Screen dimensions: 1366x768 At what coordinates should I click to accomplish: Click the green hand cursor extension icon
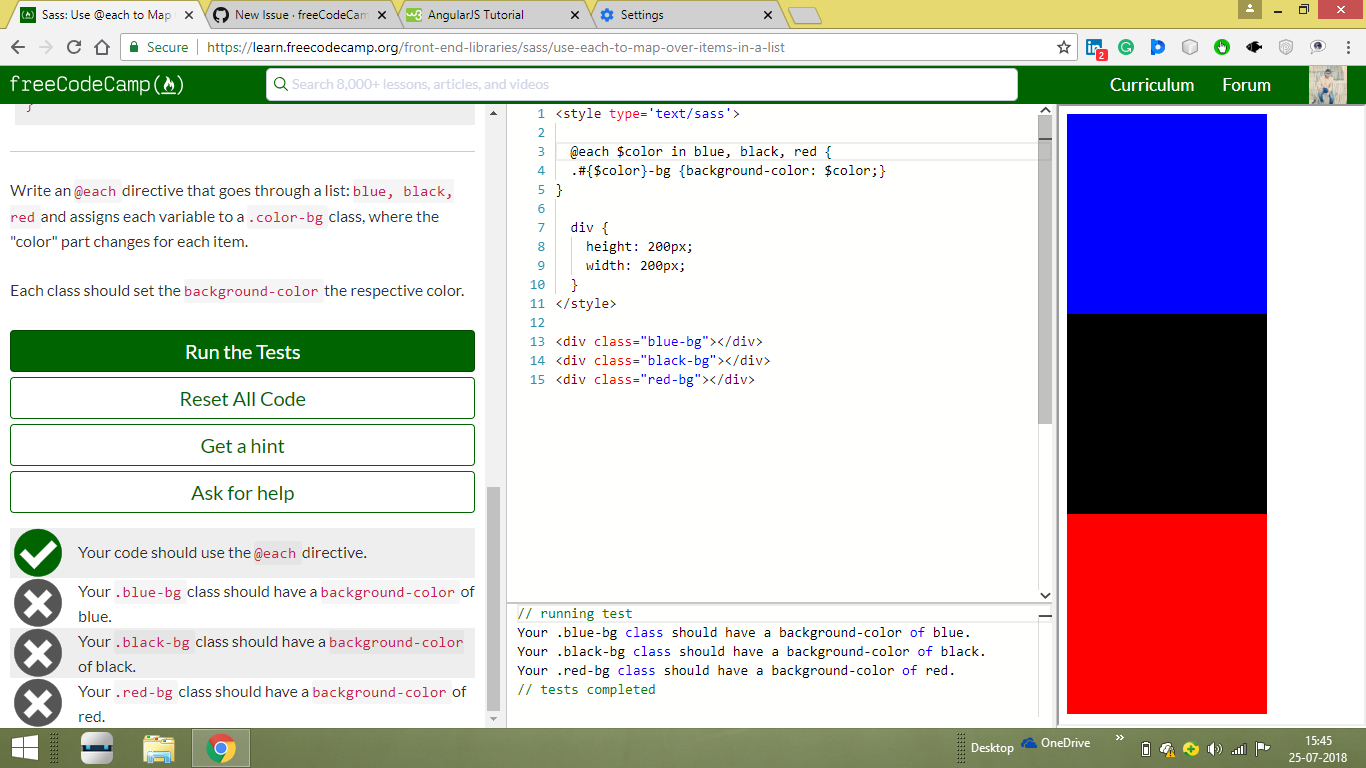pos(1221,46)
